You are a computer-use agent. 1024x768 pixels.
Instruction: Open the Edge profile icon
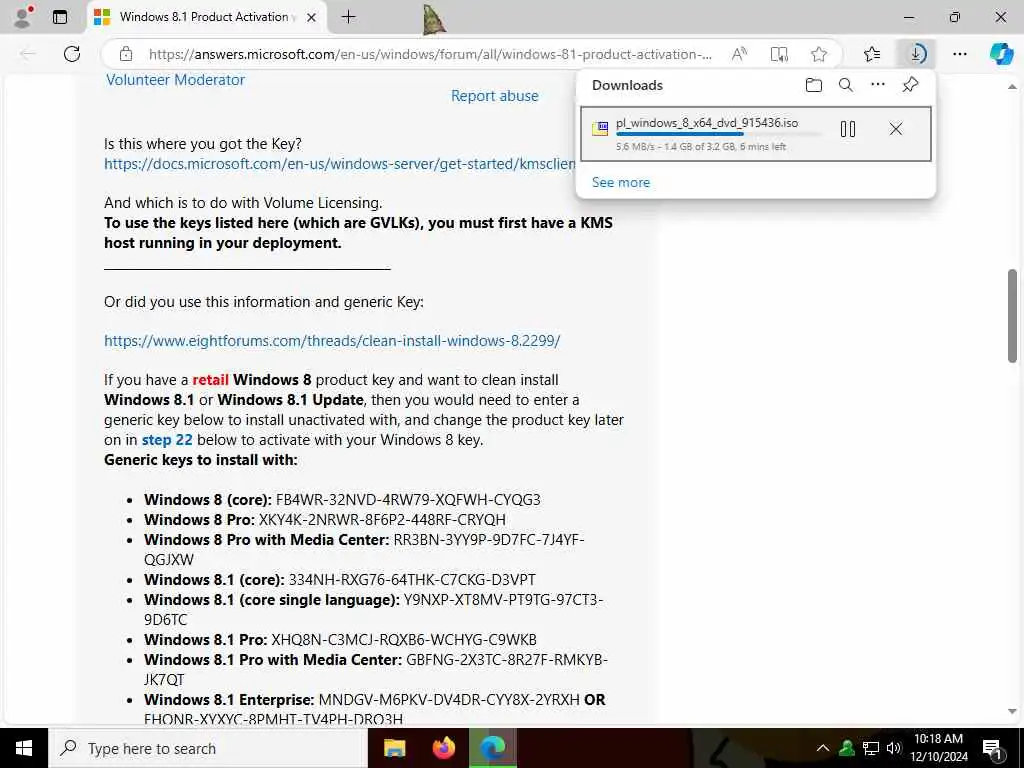[22, 16]
